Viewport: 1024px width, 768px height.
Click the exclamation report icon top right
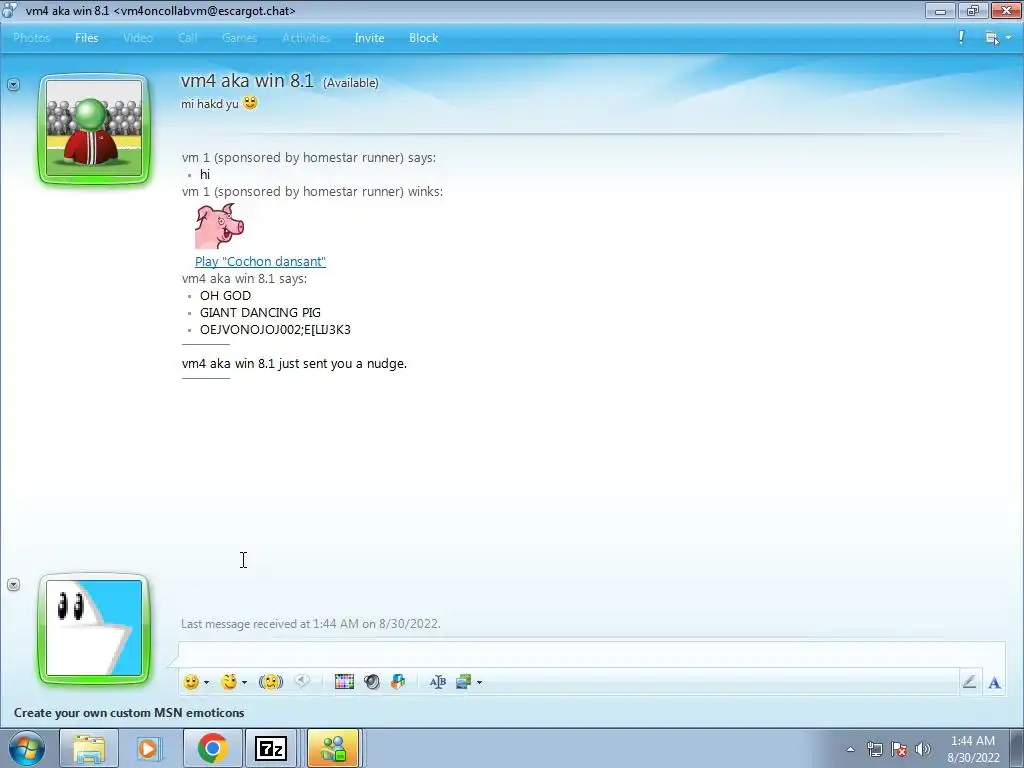pos(961,37)
